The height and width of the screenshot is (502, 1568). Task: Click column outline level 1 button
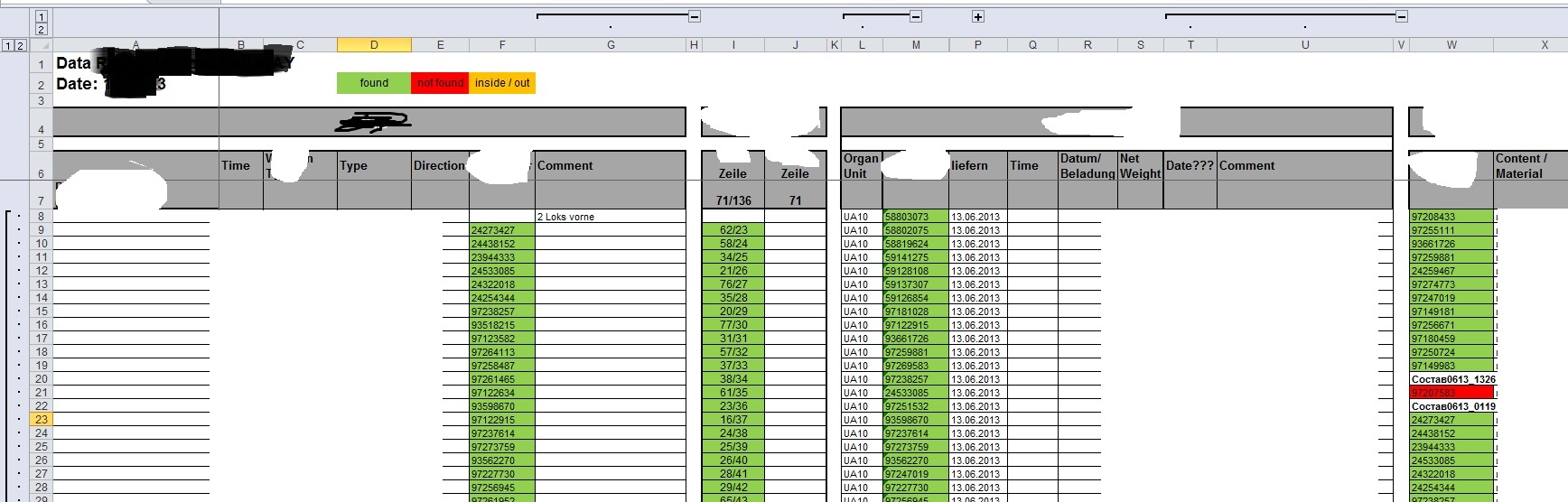(42, 16)
